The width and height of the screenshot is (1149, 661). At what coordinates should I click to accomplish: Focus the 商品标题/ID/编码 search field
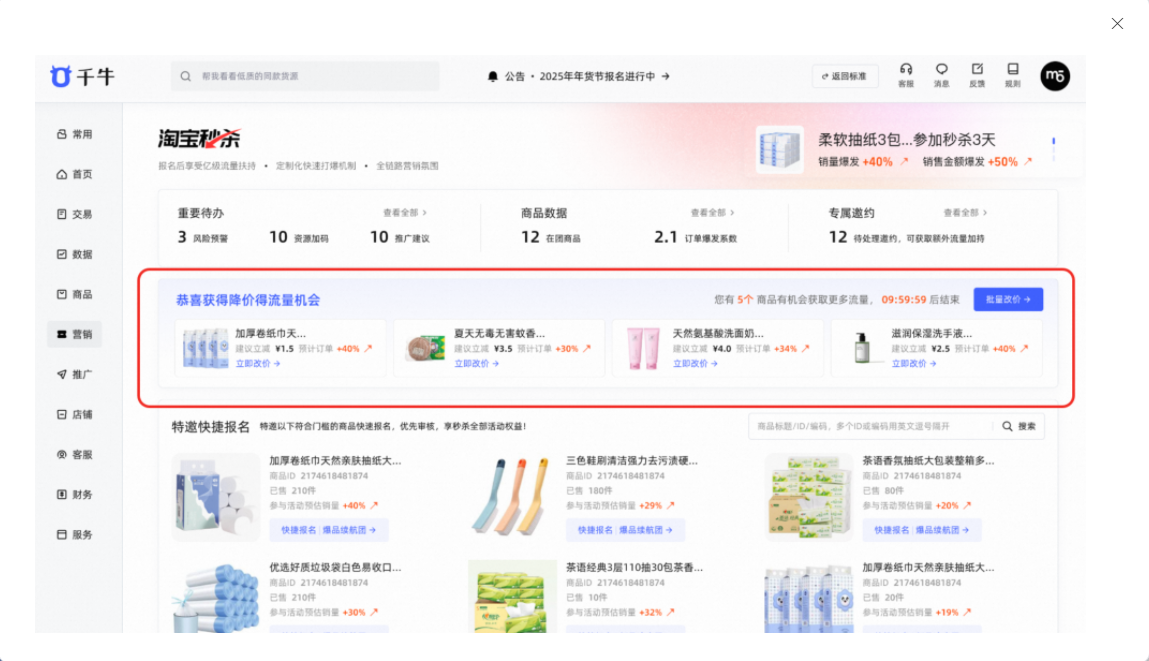pyautogui.click(x=871, y=426)
